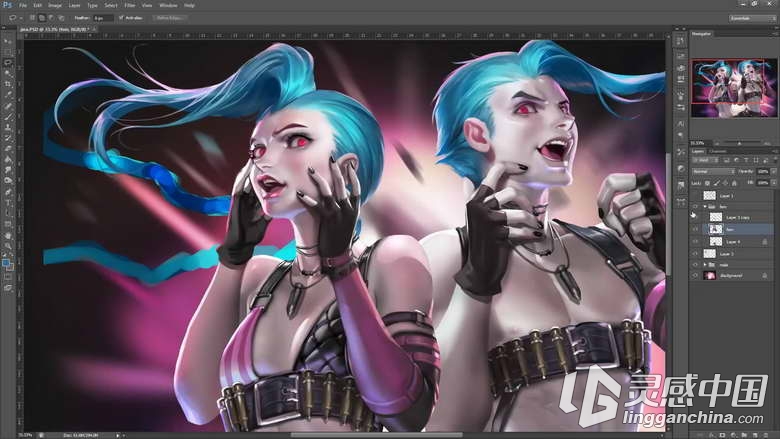Select the History Brush tool
Image resolution: width=780 pixels, height=439 pixels.
[8, 137]
